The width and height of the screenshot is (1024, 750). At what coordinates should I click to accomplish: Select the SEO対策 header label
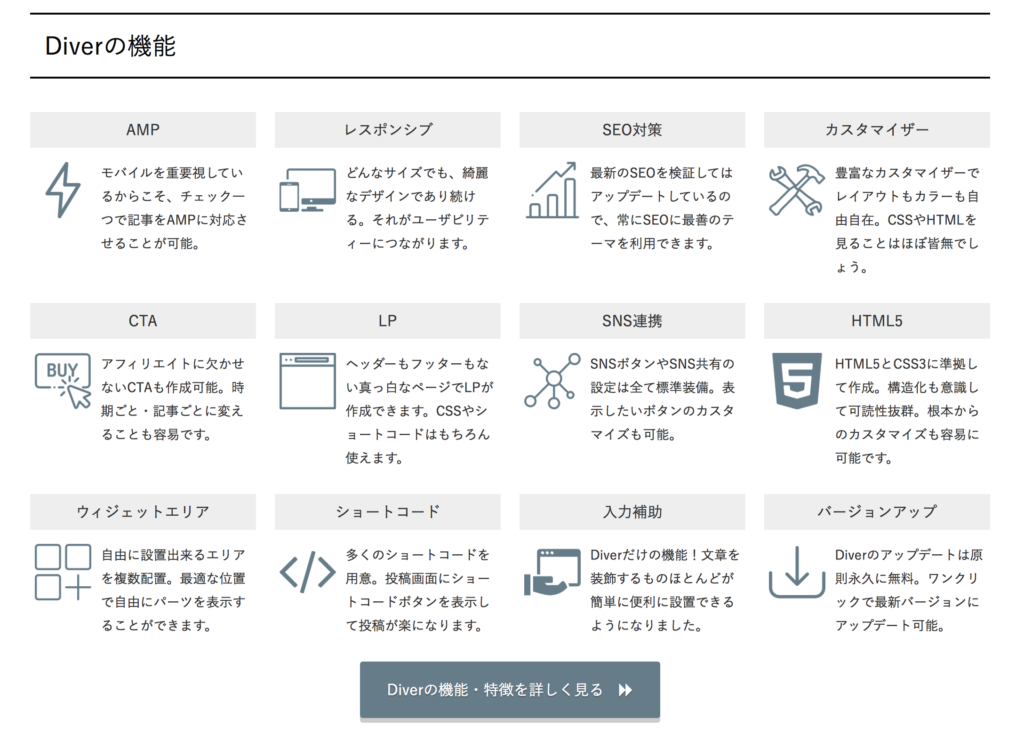click(632, 129)
